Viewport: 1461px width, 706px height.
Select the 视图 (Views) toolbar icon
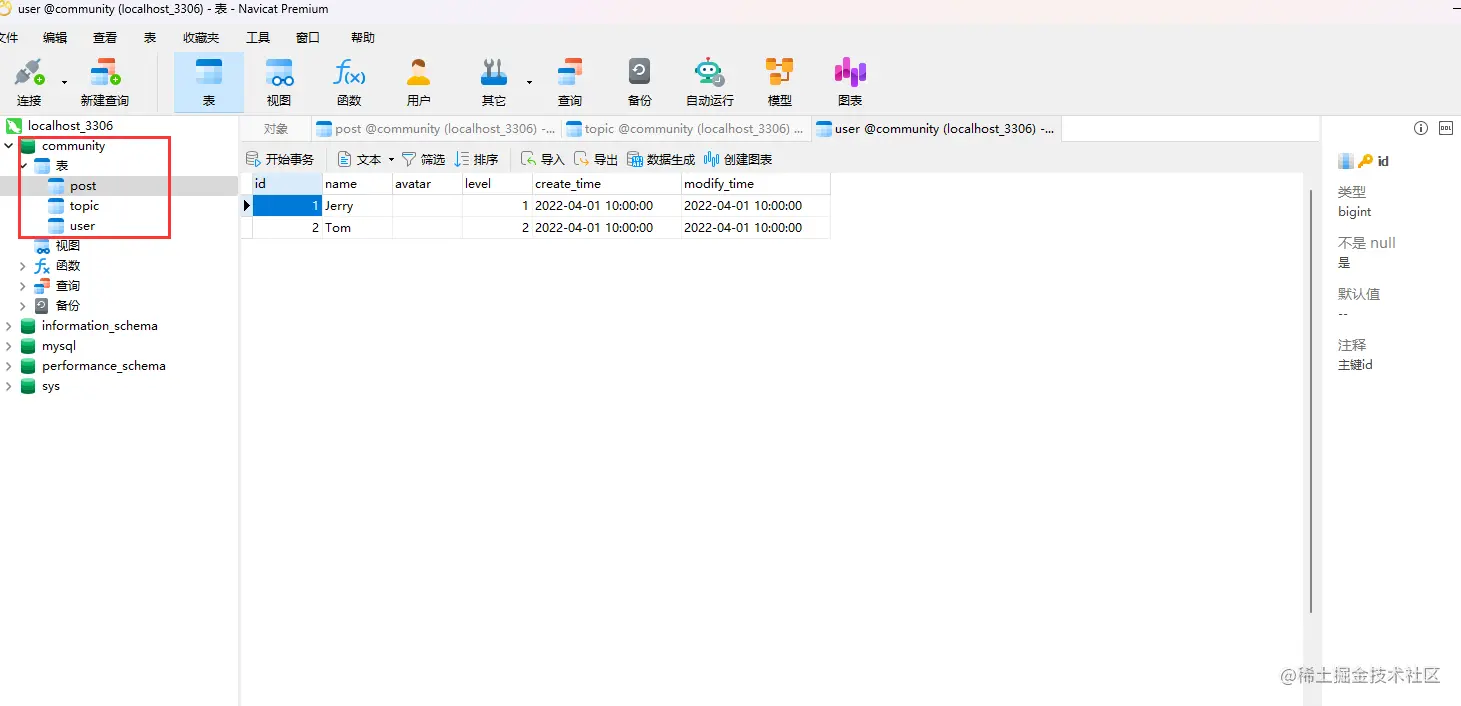click(279, 80)
